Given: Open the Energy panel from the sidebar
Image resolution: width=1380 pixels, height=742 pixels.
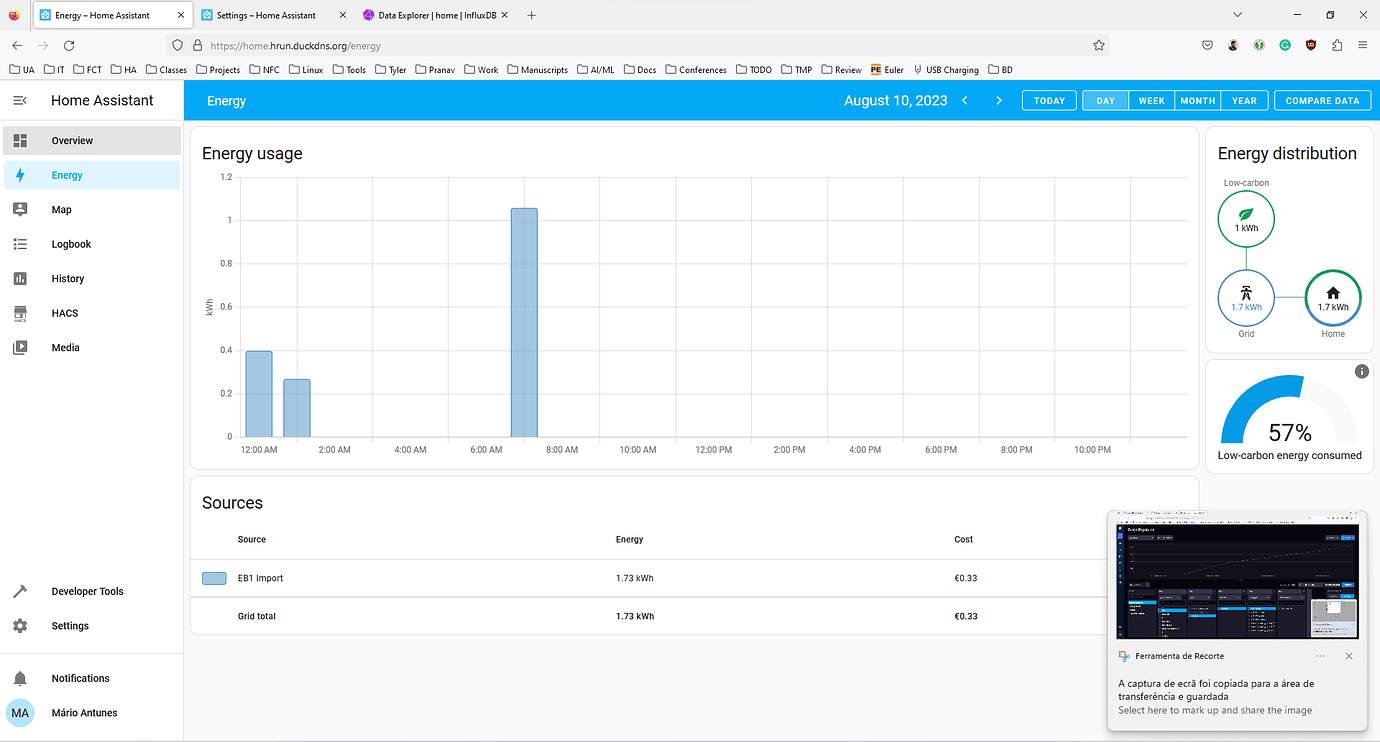Looking at the screenshot, I should pos(69,174).
